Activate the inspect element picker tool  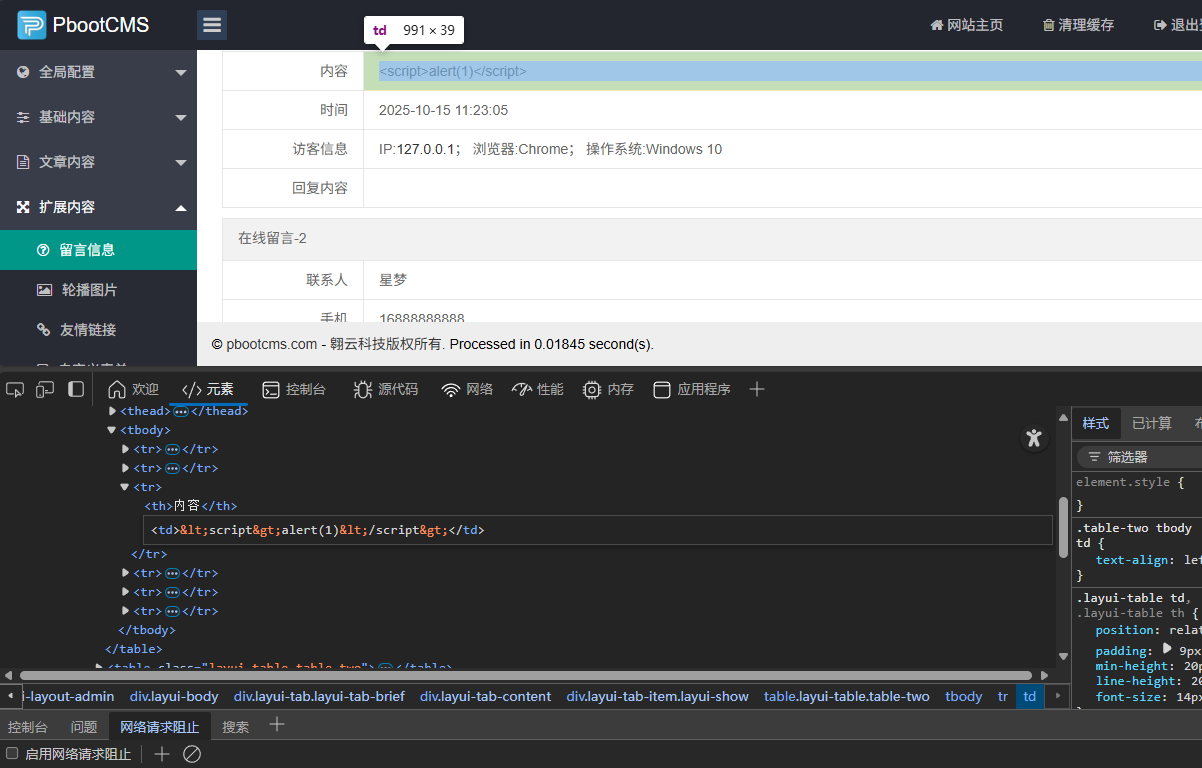pos(15,389)
